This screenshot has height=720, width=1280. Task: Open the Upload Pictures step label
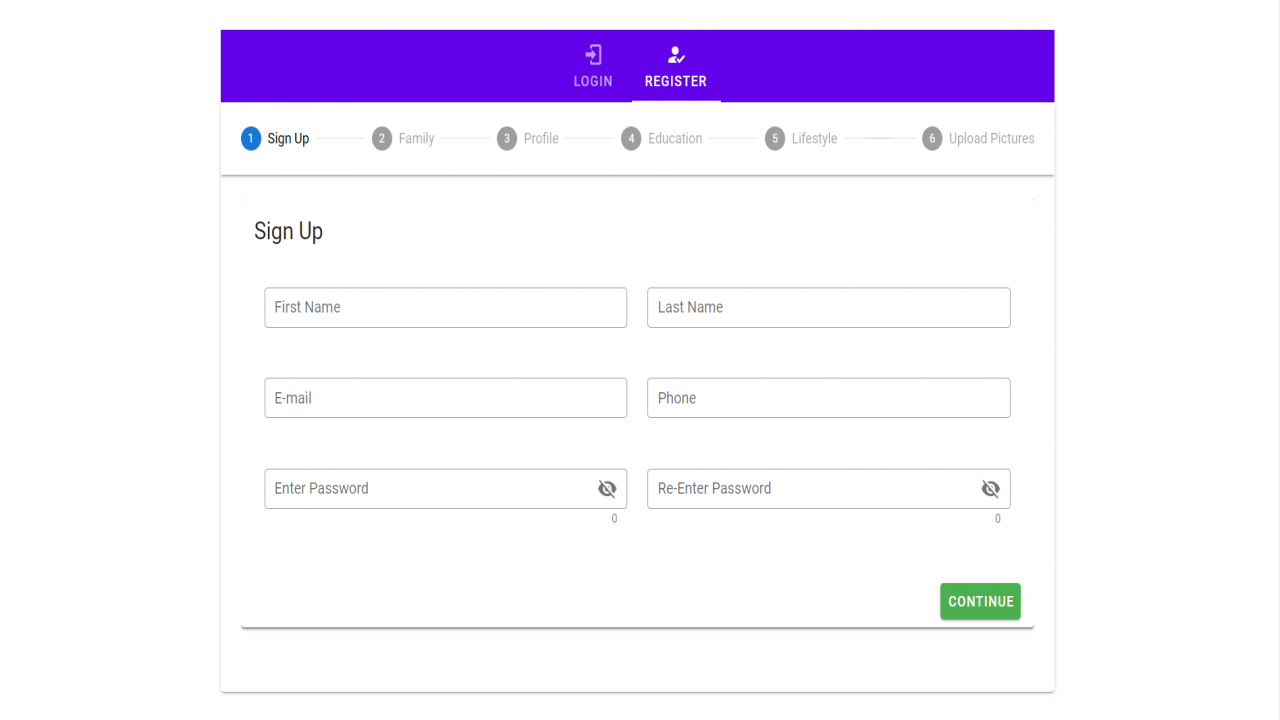coord(992,139)
